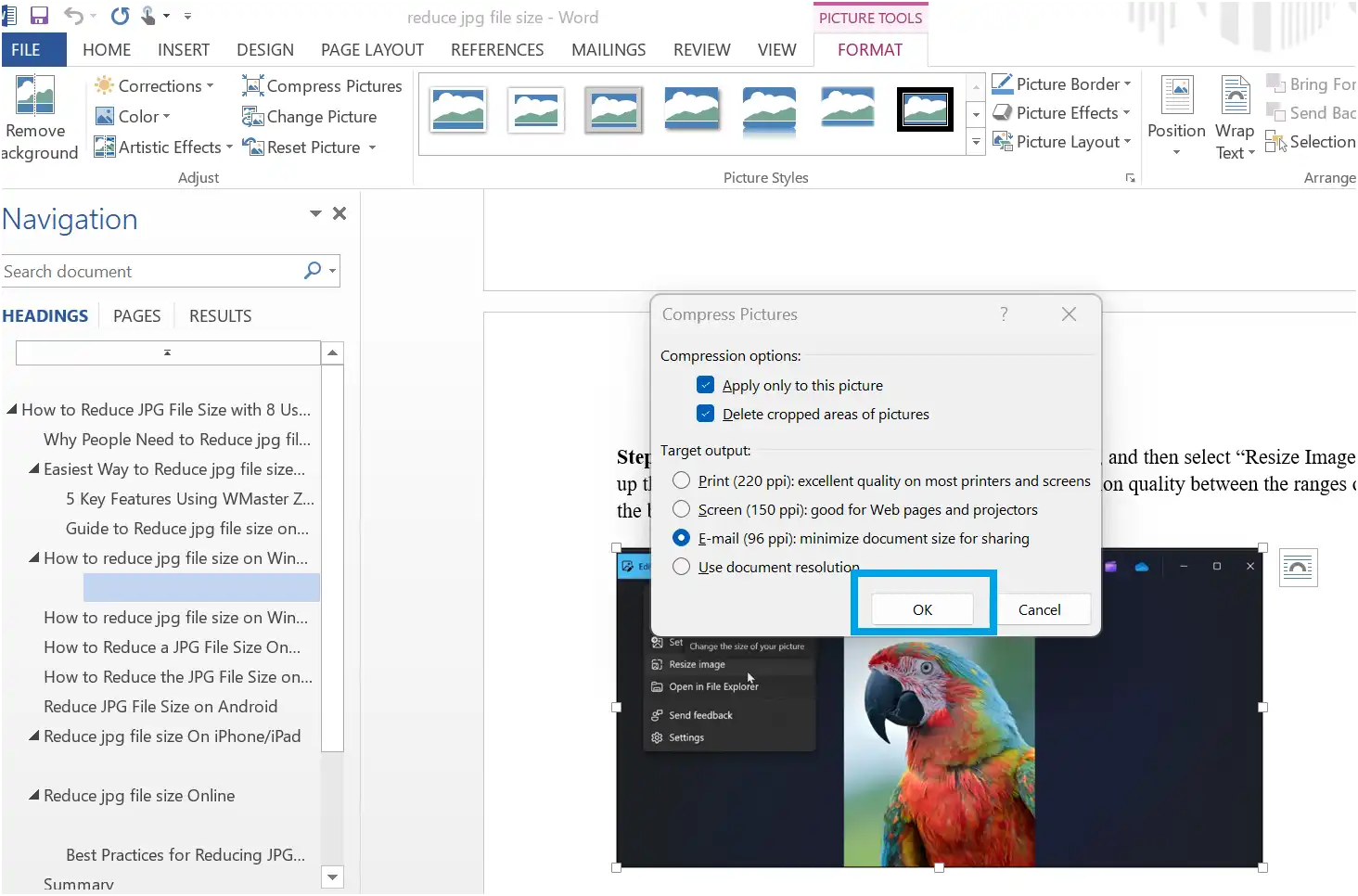This screenshot has height=896, width=1358.
Task: Open Navigation pane options dropdown arrow
Action: point(315,213)
